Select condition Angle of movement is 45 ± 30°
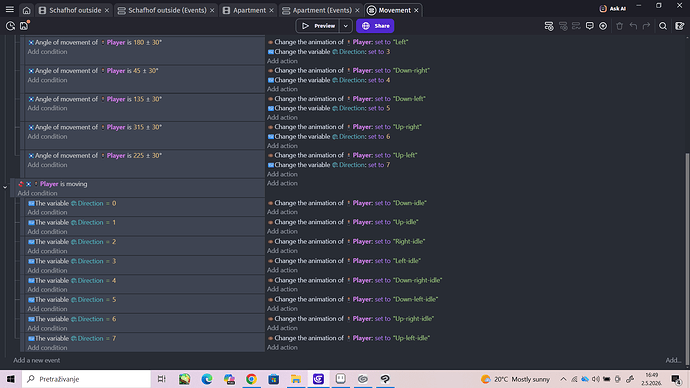 tap(93, 70)
